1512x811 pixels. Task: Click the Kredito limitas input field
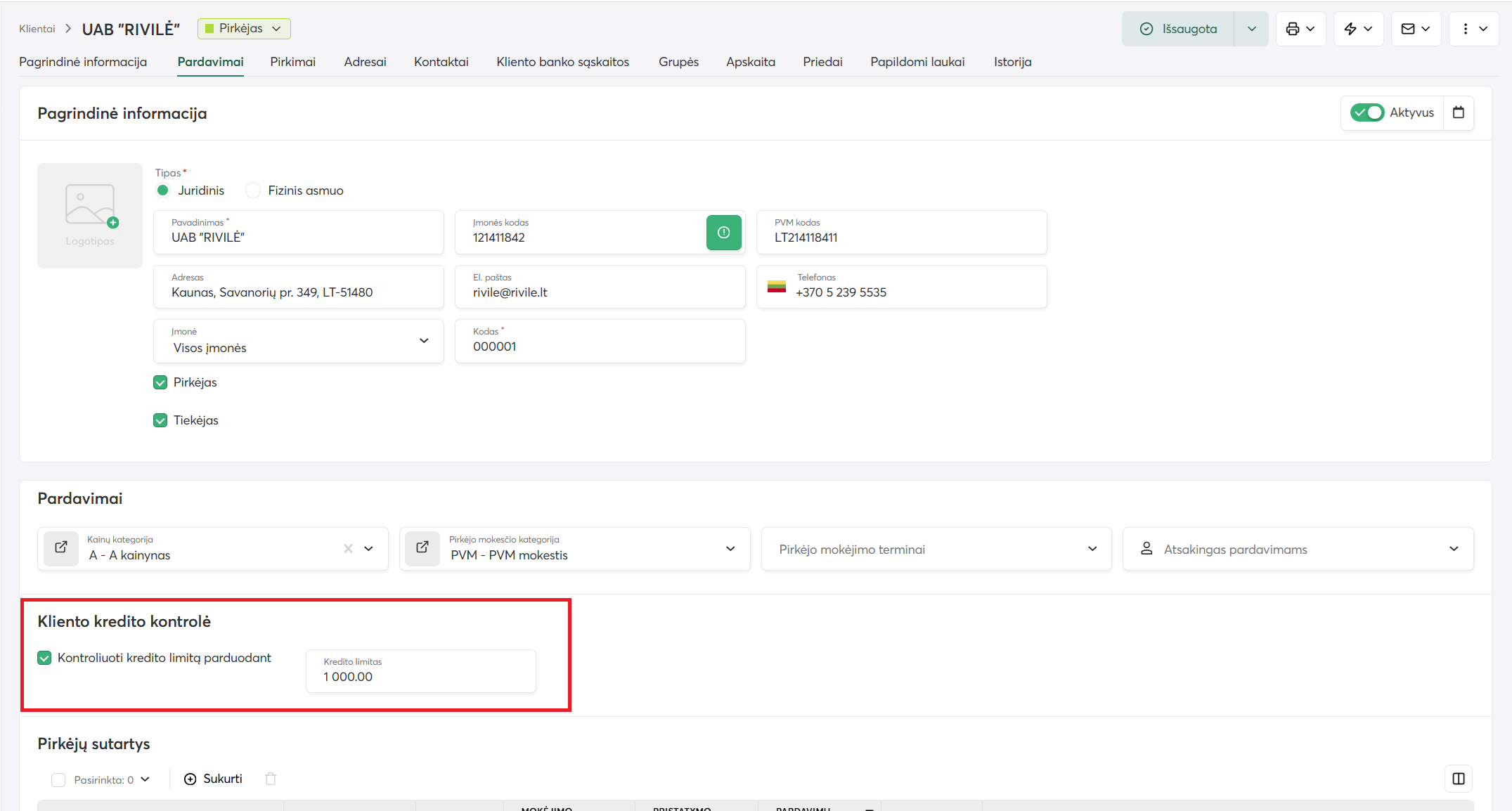[x=421, y=672]
